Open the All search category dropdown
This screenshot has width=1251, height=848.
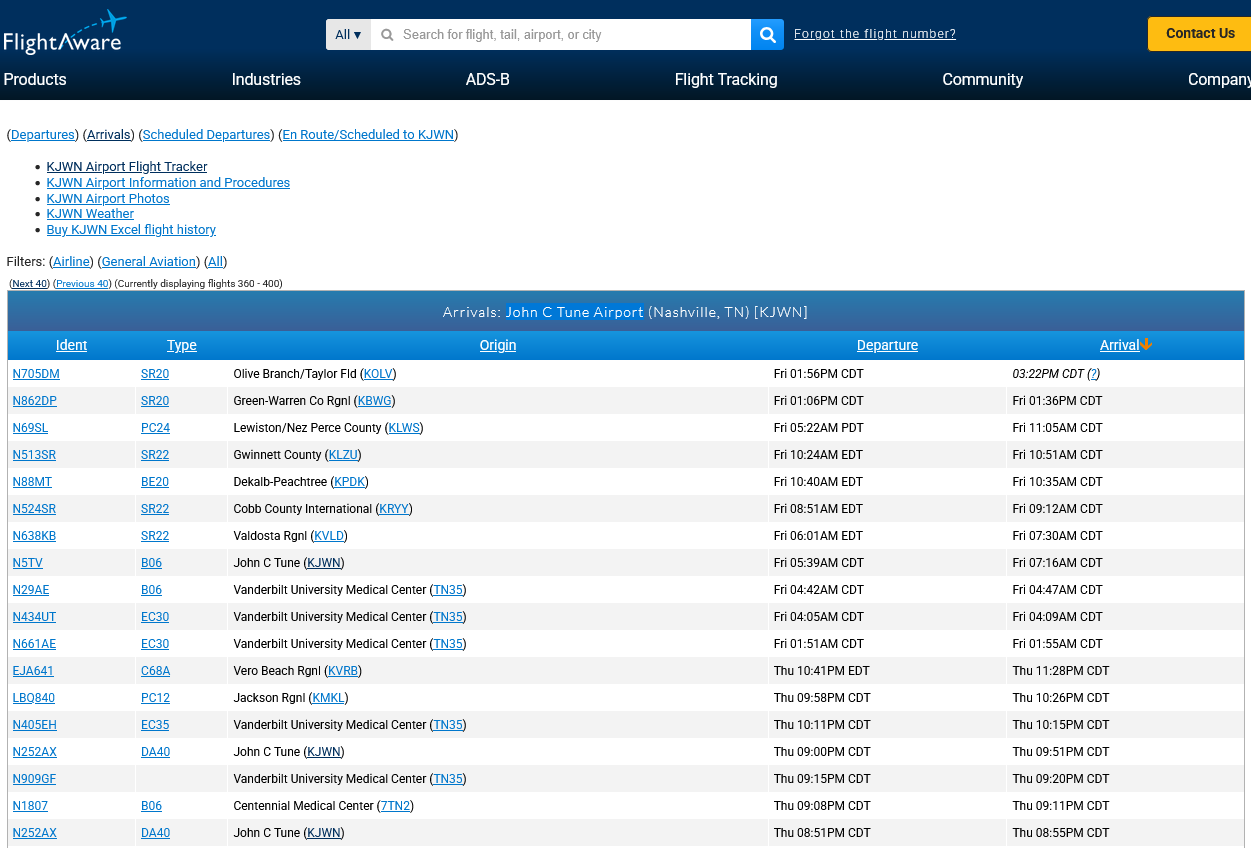(x=348, y=35)
